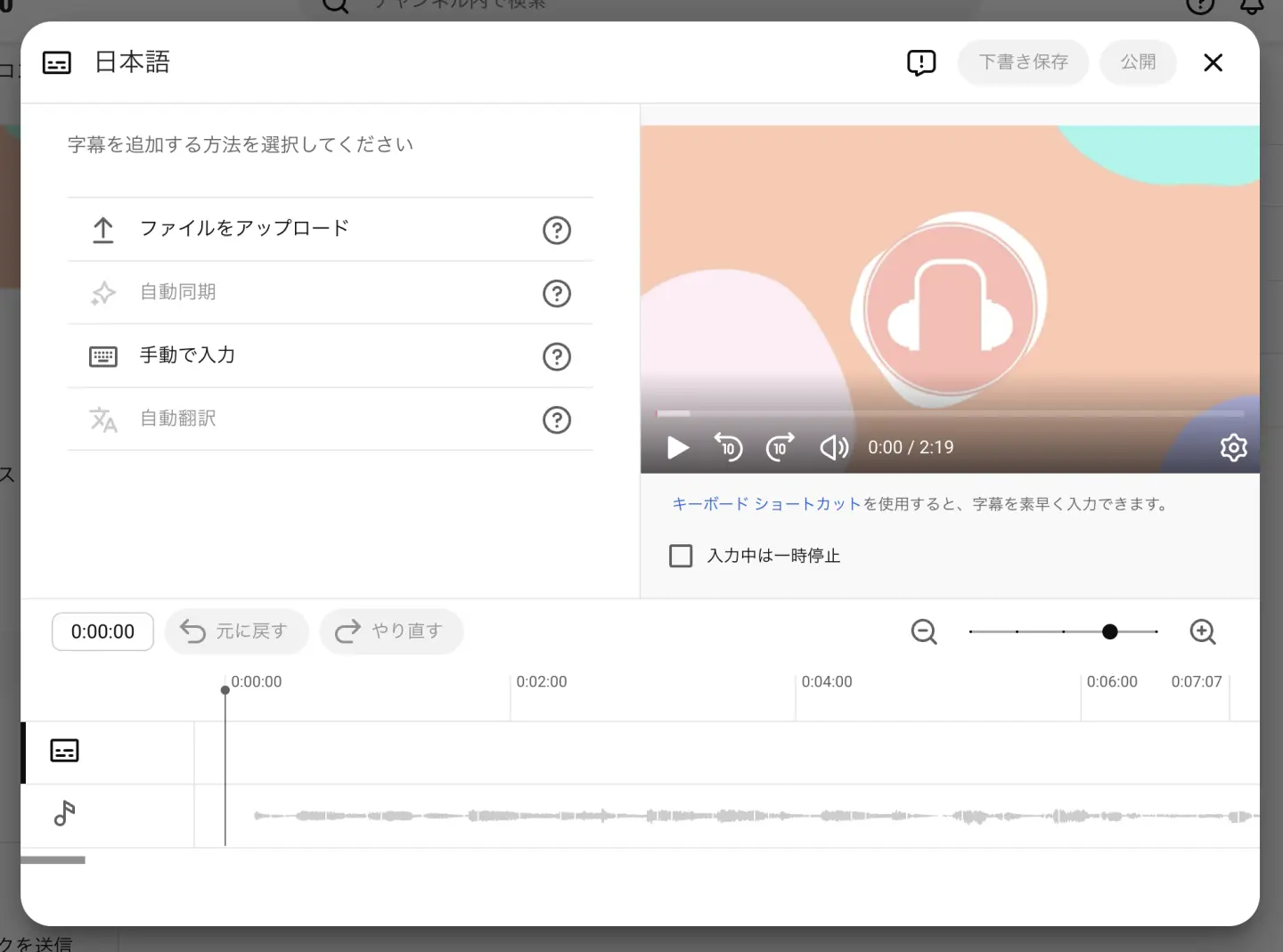Click the keyboard icon next to 手動で入力
Screen dimensions: 1283x952
pyautogui.click(x=103, y=356)
